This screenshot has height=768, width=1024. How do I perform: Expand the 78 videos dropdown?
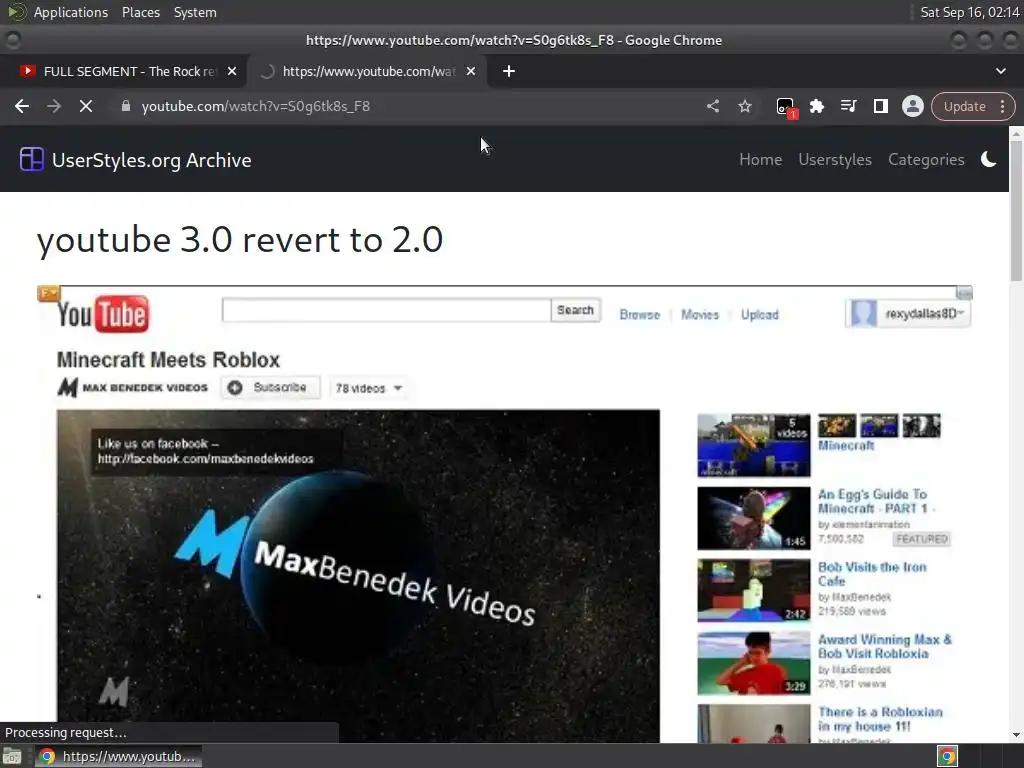pos(368,389)
